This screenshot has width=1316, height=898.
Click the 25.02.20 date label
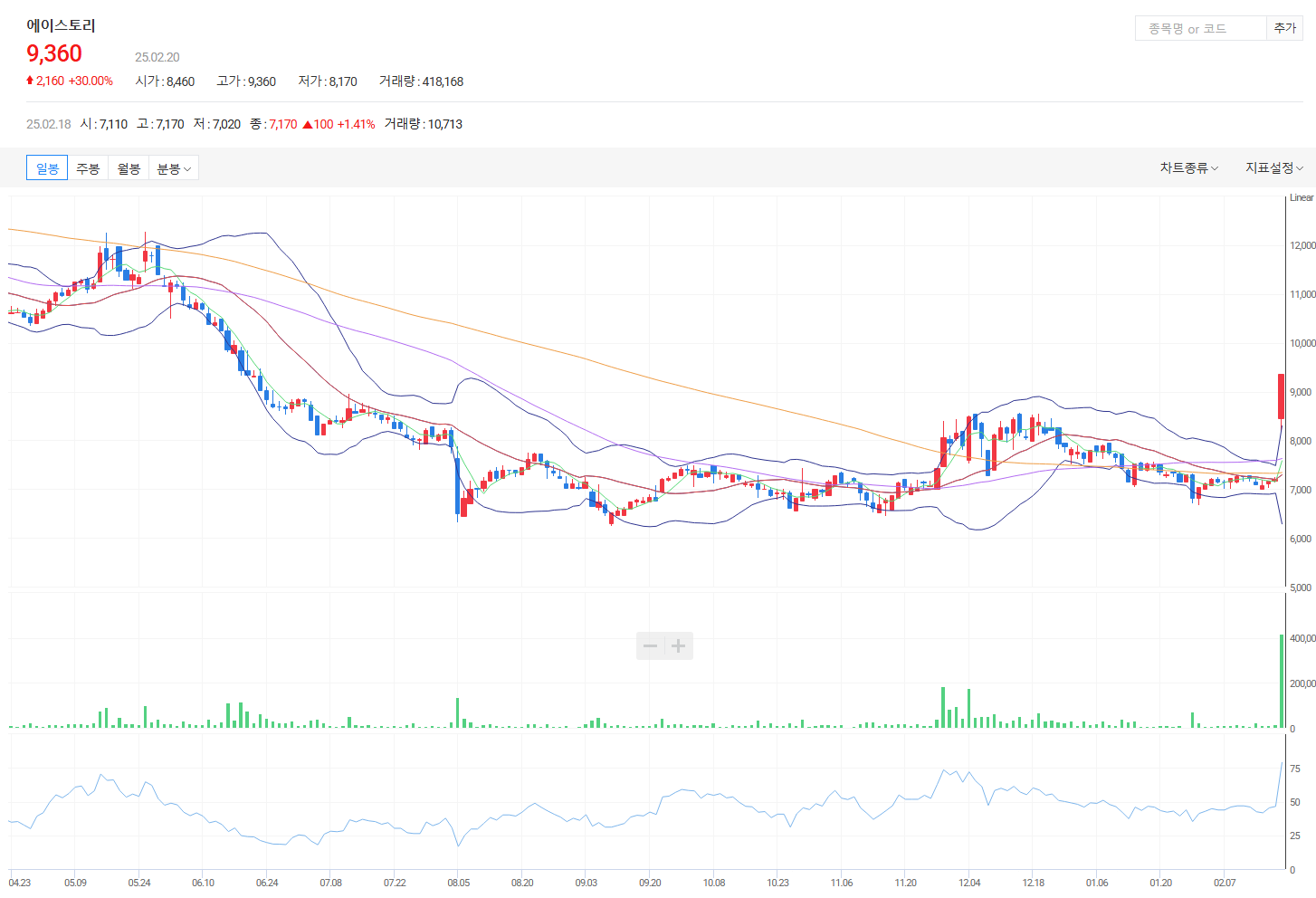(x=157, y=57)
